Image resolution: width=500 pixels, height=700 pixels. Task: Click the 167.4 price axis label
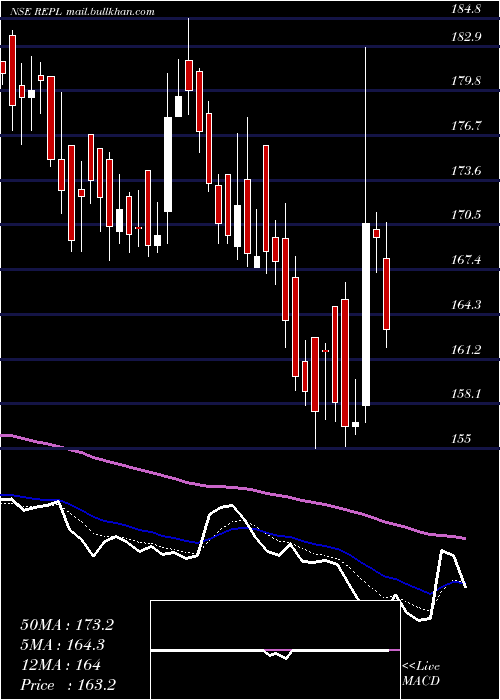[466, 260]
